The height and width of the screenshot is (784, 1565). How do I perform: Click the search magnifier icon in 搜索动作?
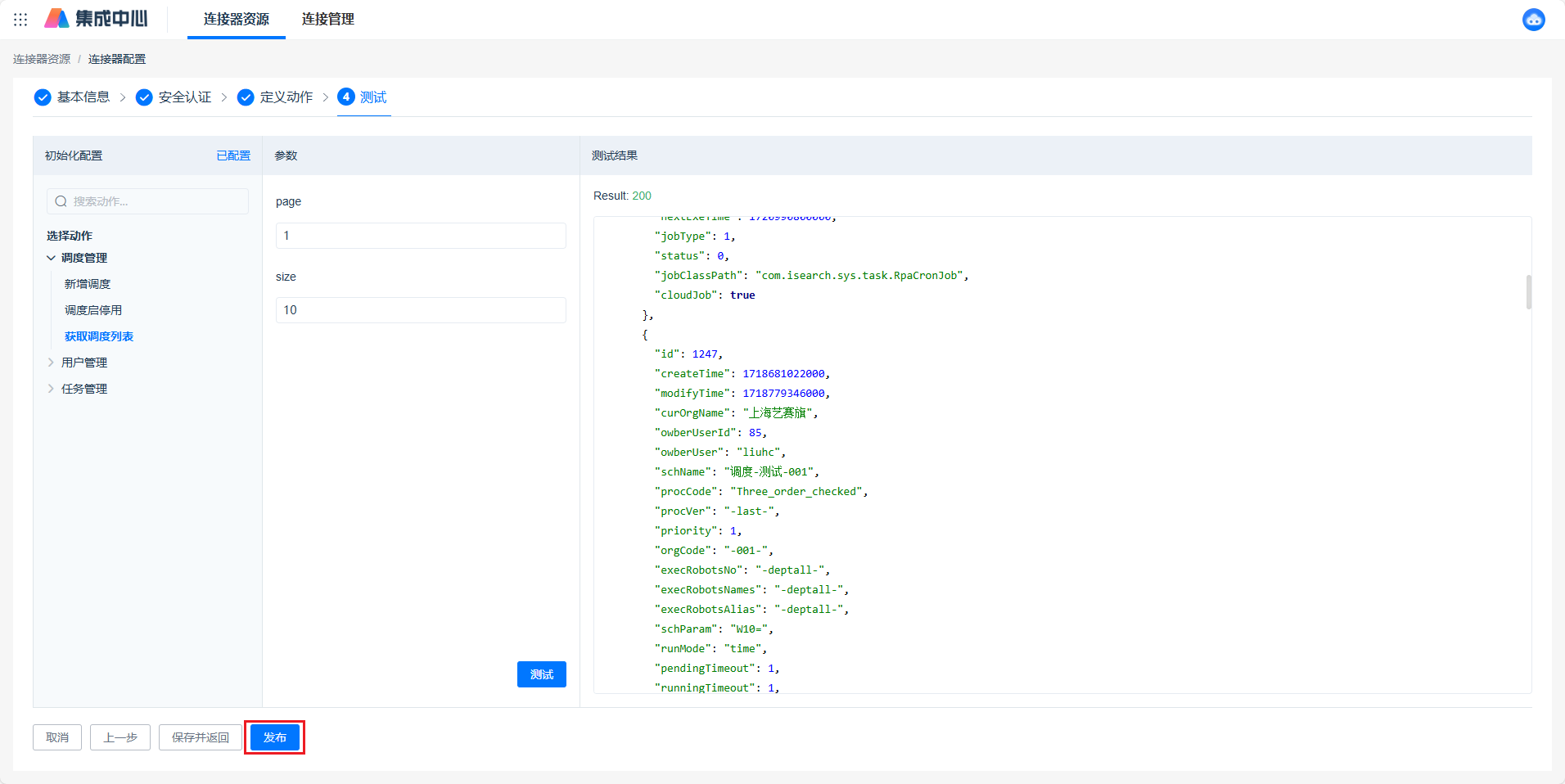pos(61,201)
